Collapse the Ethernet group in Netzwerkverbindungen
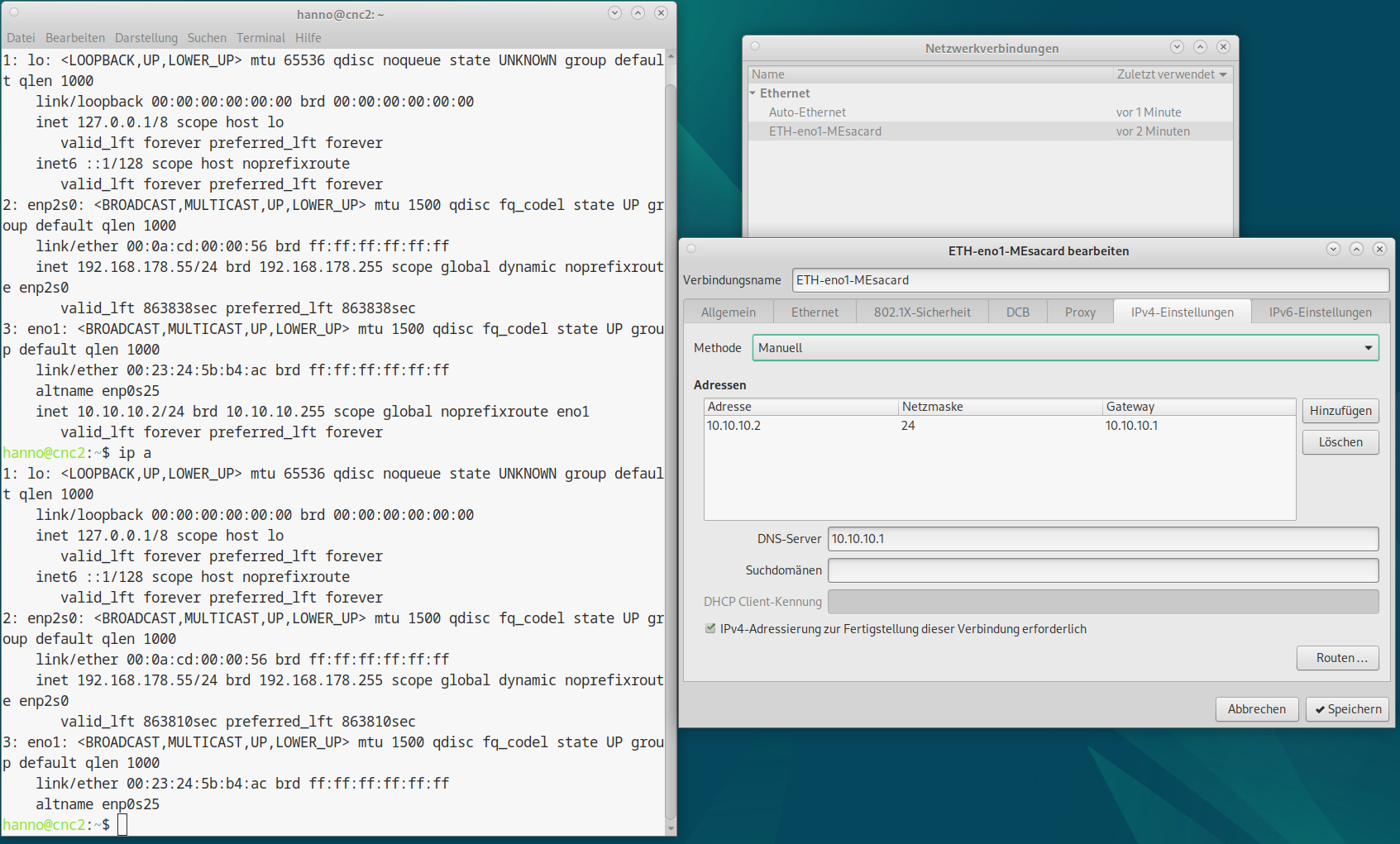Screen dimensions: 1400x844 pyautogui.click(x=753, y=93)
